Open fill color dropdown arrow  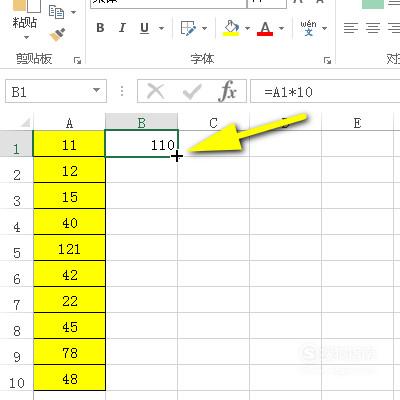[x=247, y=28]
